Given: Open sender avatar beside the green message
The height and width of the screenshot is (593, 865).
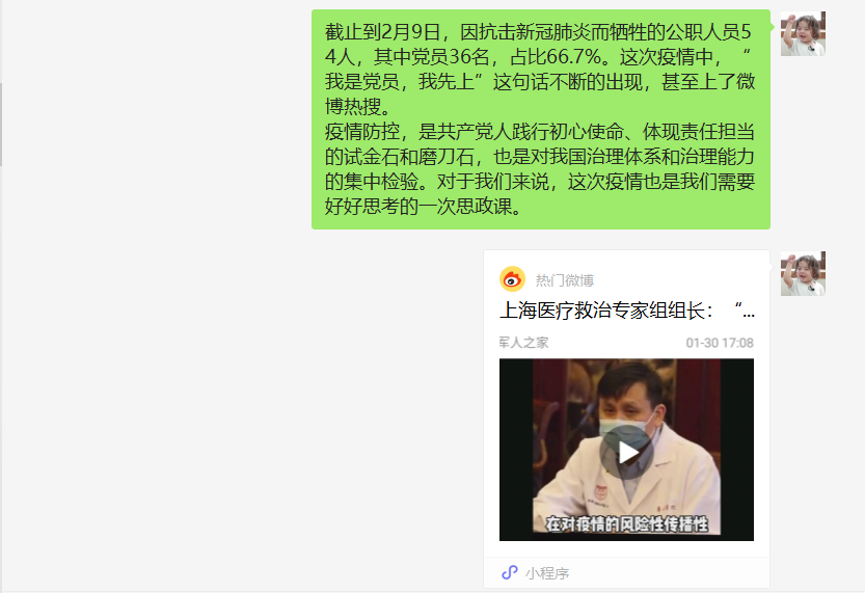Looking at the screenshot, I should 803,34.
